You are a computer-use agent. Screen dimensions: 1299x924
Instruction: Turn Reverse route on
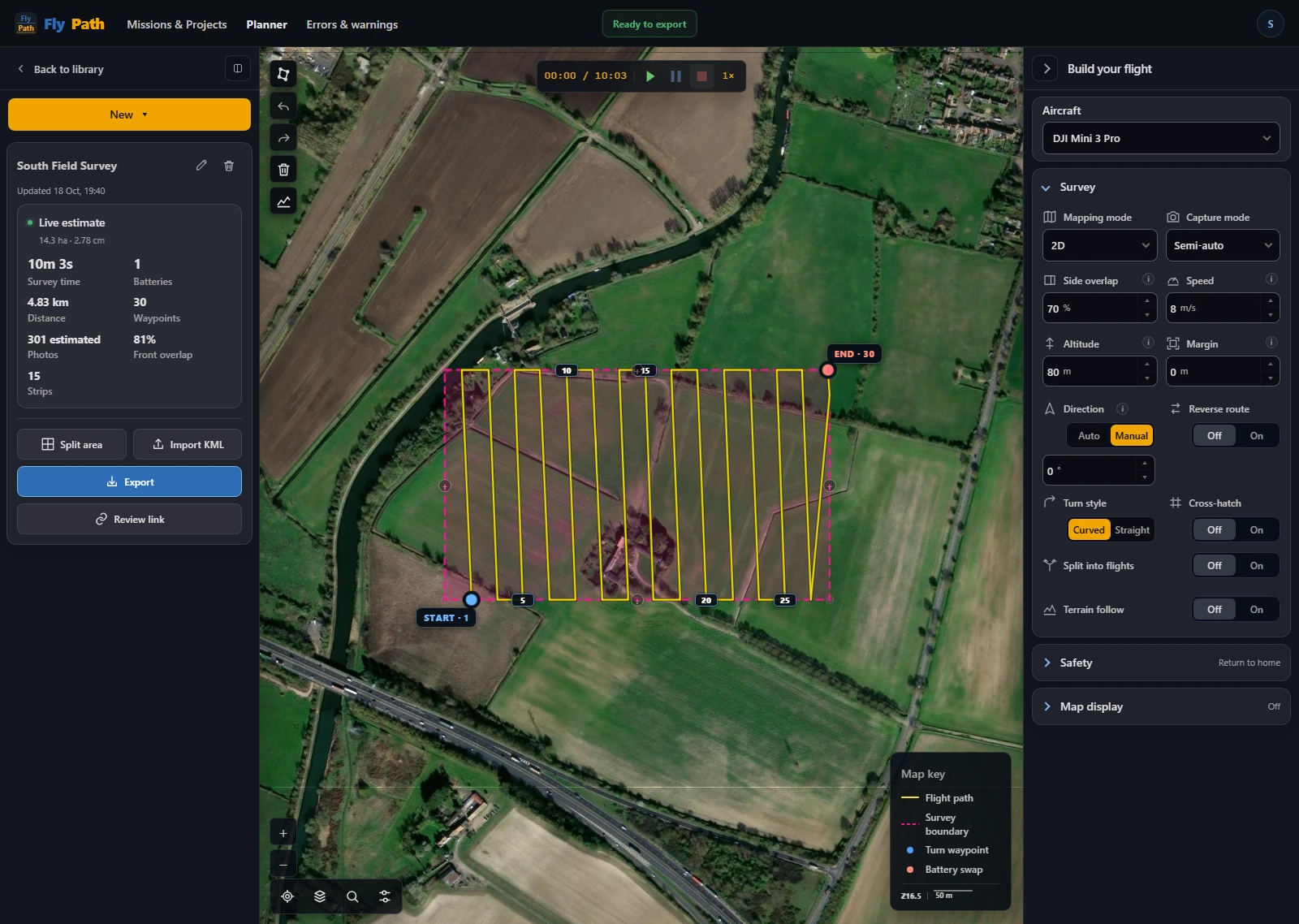point(1257,436)
